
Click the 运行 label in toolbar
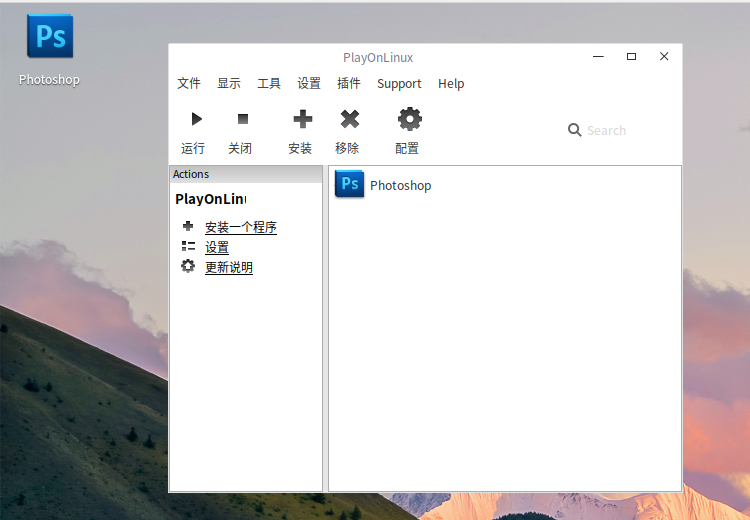click(x=193, y=148)
